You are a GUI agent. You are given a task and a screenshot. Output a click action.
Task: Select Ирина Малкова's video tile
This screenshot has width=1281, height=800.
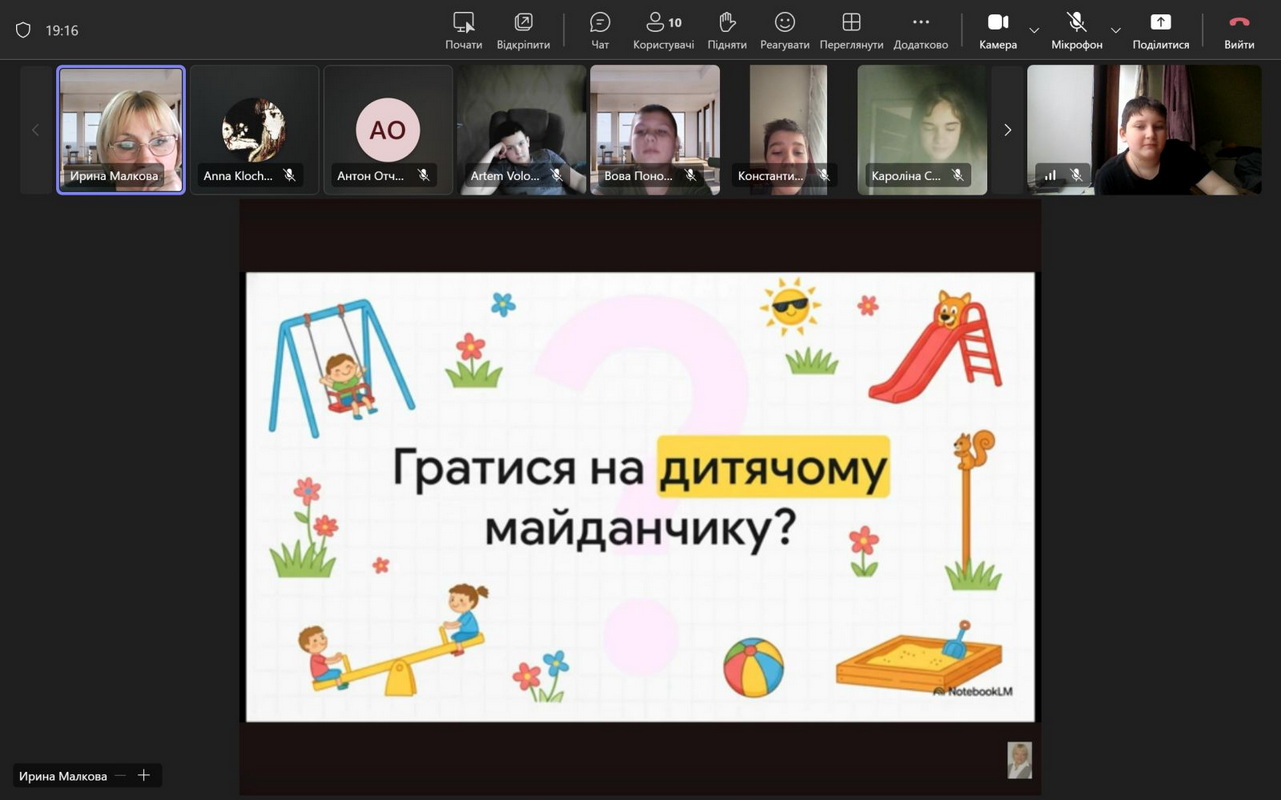coord(121,128)
